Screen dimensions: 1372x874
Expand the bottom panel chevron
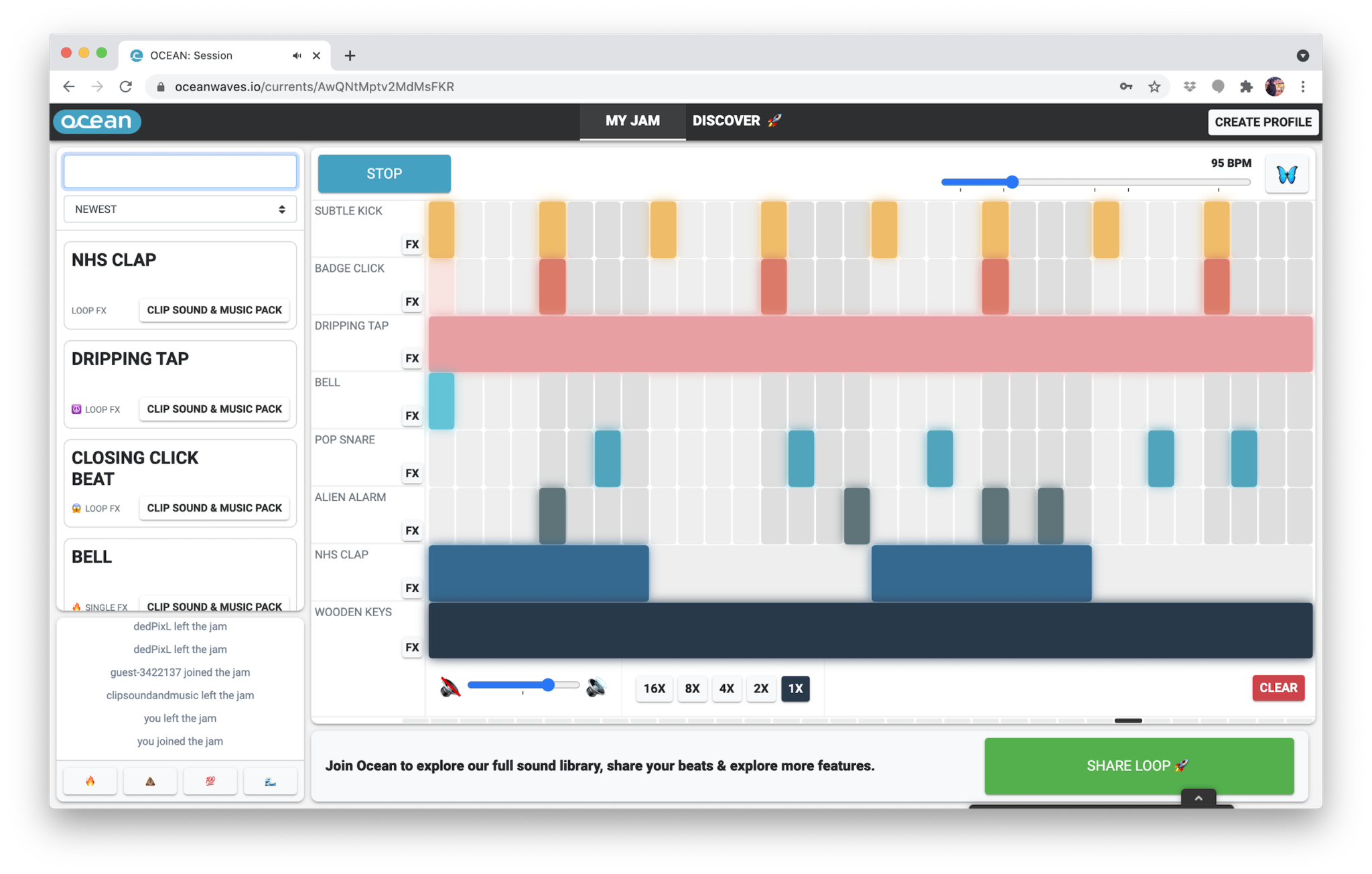coord(1198,798)
